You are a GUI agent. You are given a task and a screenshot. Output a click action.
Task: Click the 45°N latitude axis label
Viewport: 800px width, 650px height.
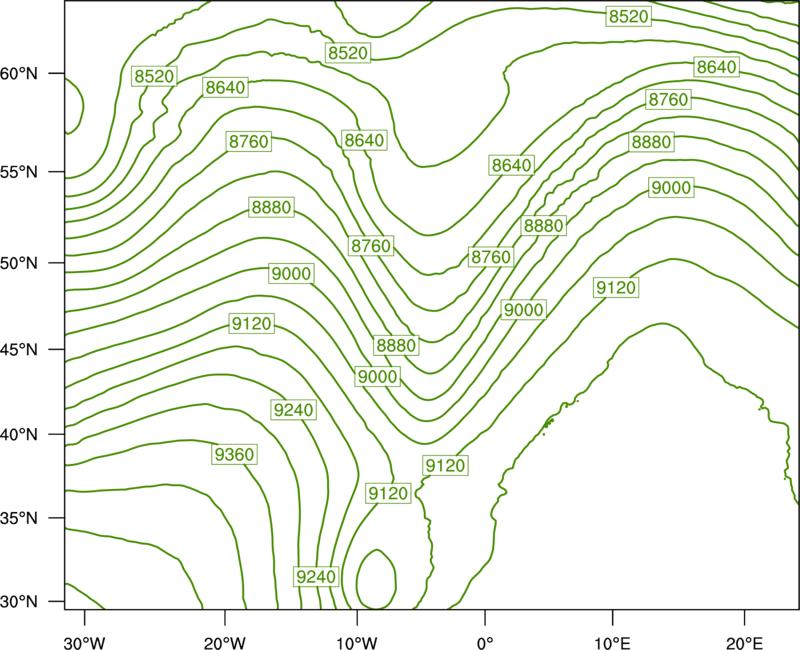(19, 349)
